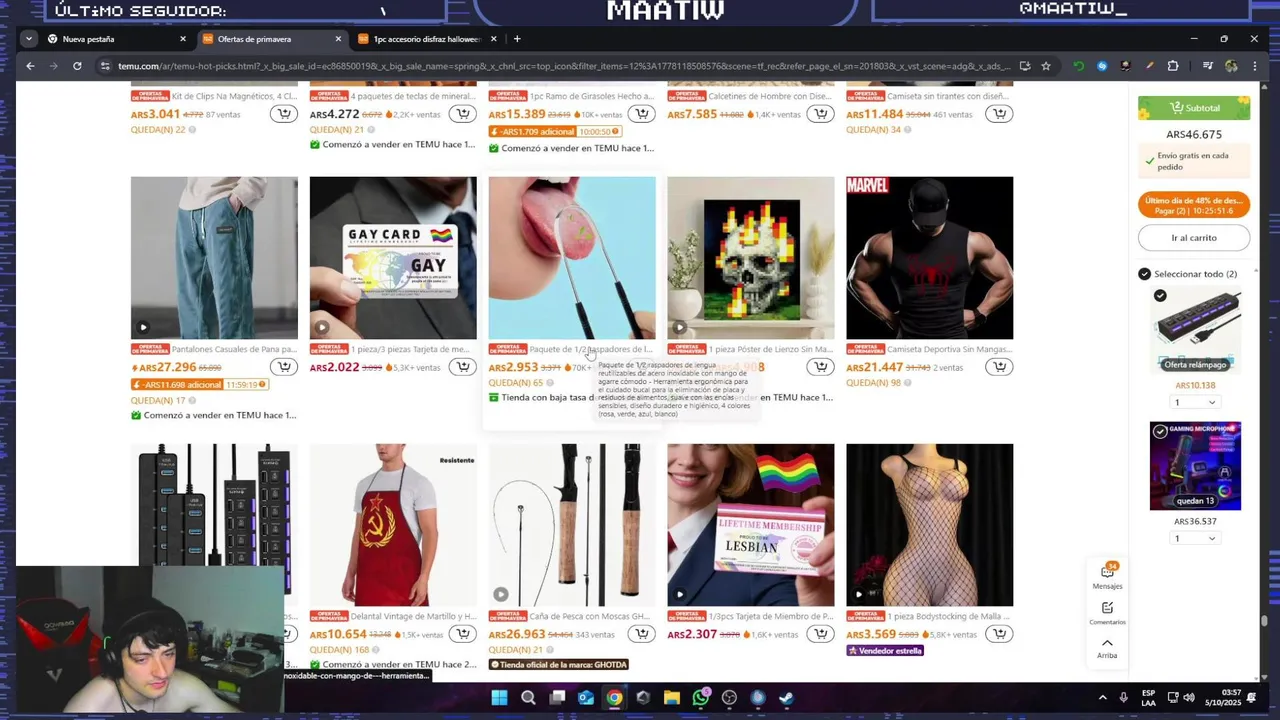Open Windows Start menu

(x=499, y=698)
